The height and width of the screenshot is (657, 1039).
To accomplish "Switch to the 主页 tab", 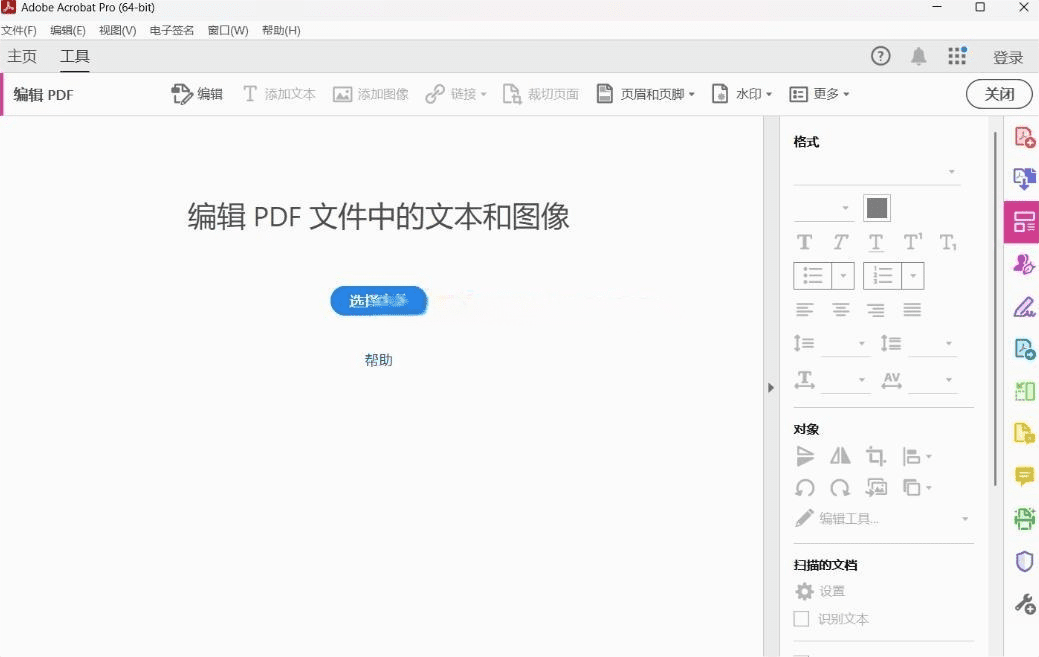I will point(22,56).
